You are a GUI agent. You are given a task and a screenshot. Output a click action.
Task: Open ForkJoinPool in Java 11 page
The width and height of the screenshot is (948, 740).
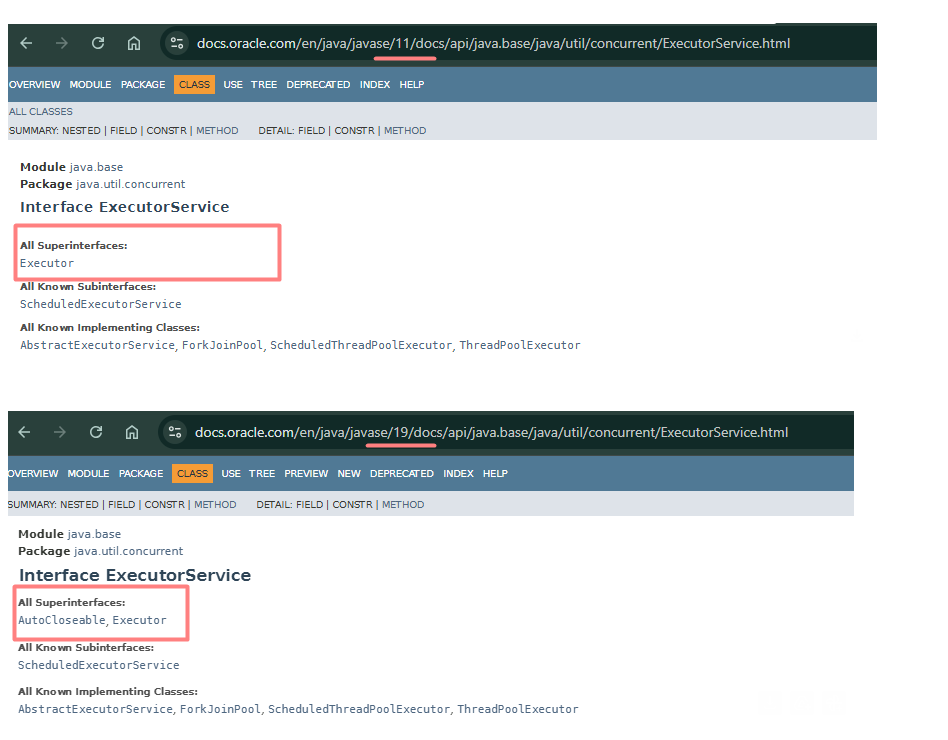[x=222, y=345]
